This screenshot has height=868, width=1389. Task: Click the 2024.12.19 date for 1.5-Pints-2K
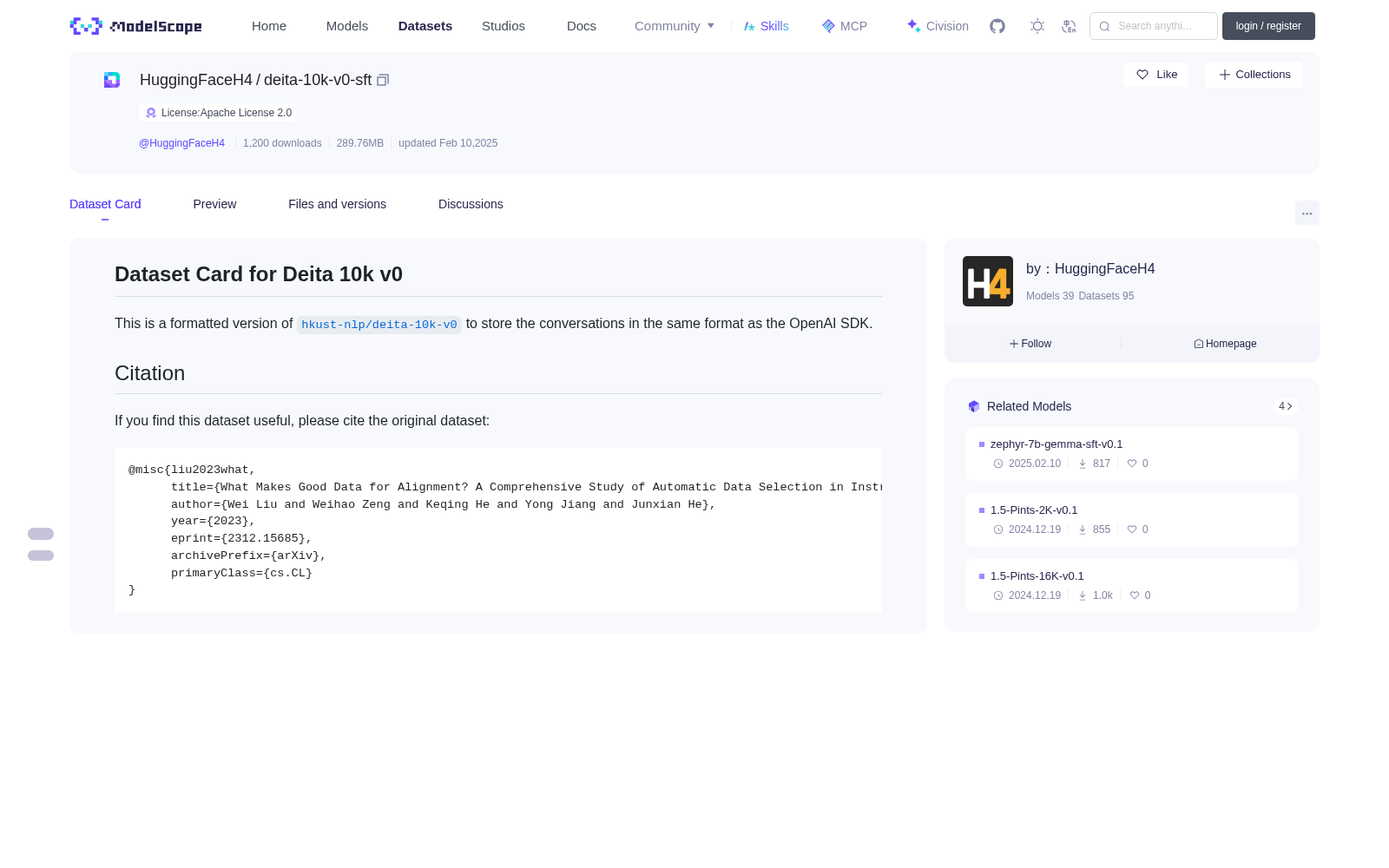click(1035, 529)
